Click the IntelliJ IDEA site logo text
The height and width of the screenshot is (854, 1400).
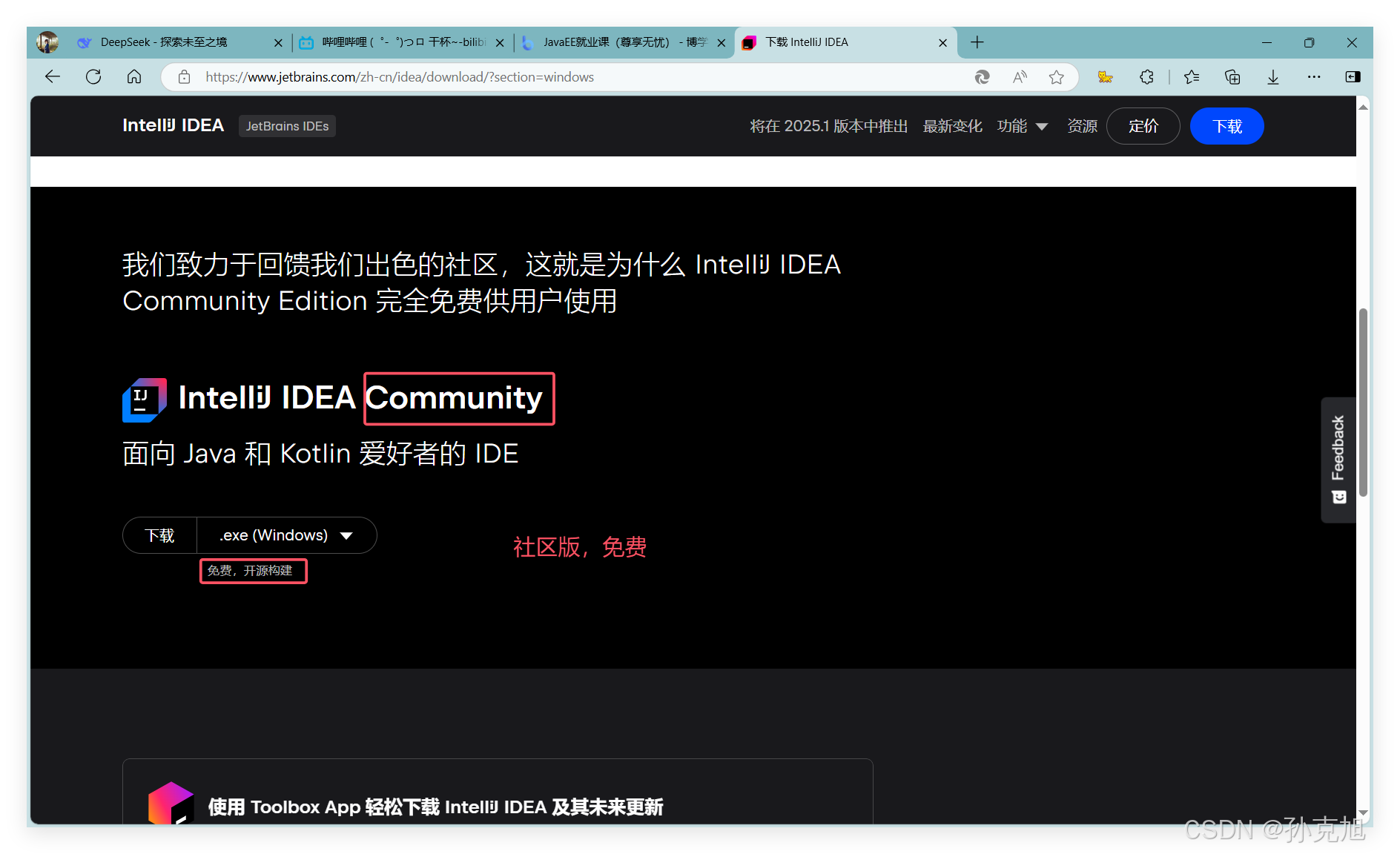coord(173,126)
